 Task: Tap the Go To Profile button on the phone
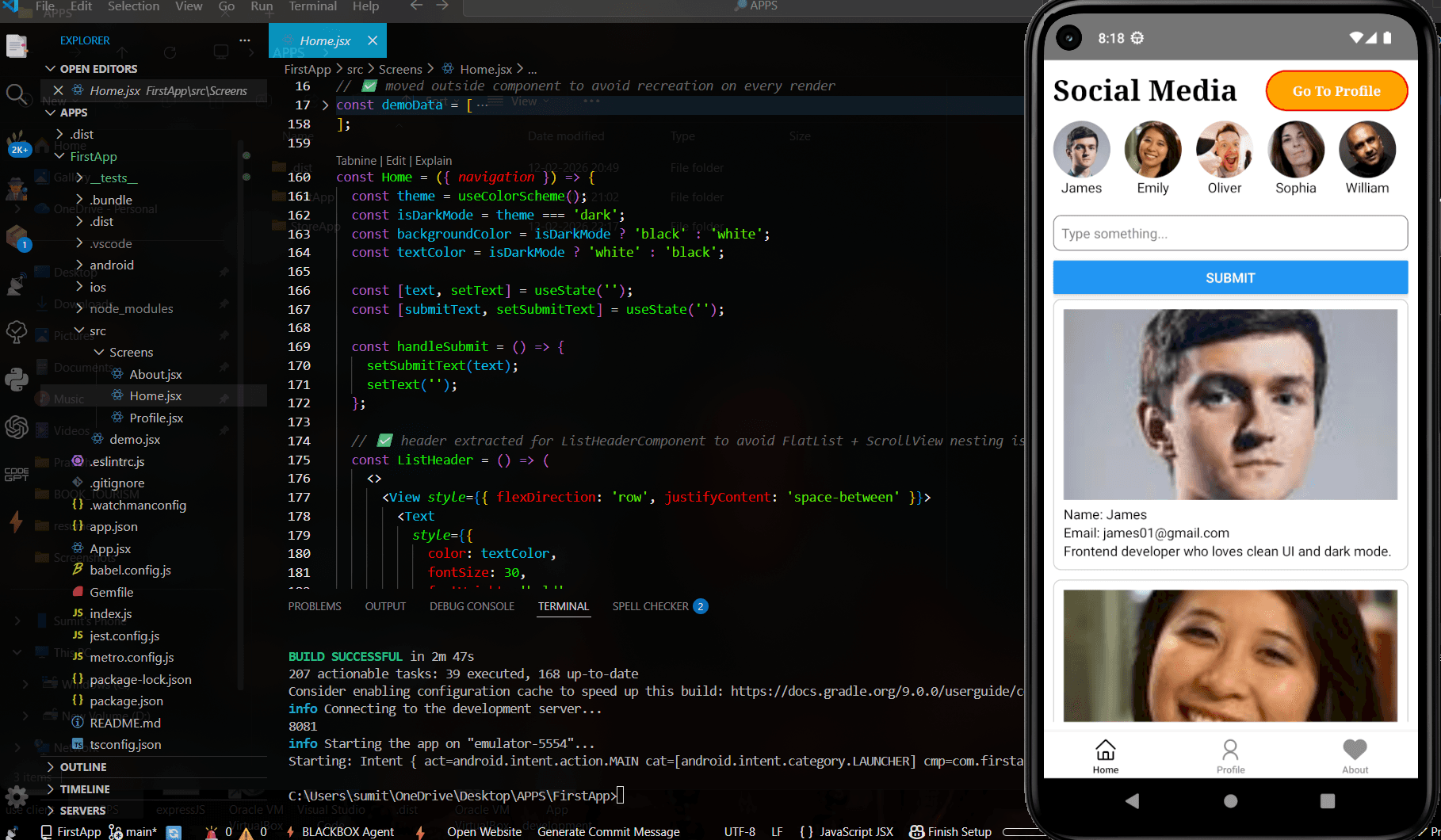pos(1336,90)
